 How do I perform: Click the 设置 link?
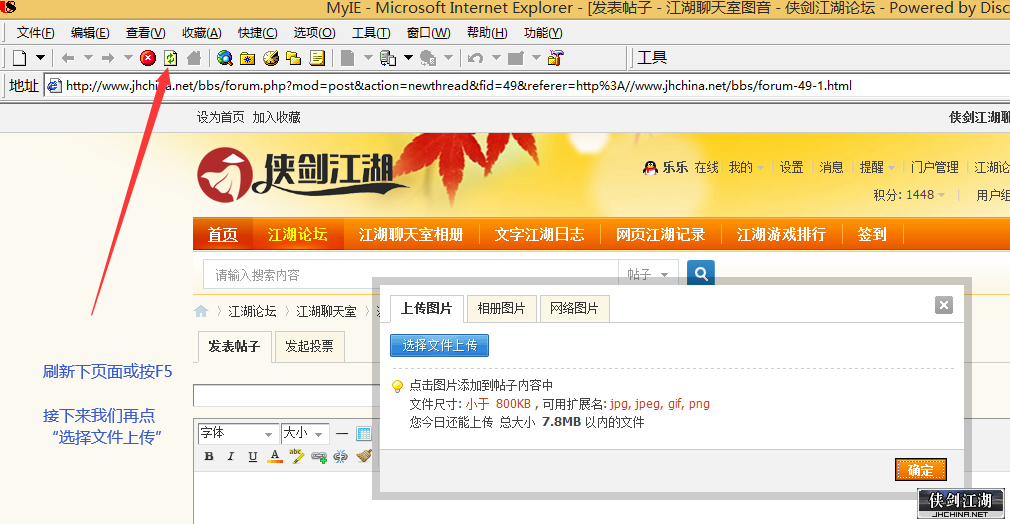pyautogui.click(x=792, y=168)
